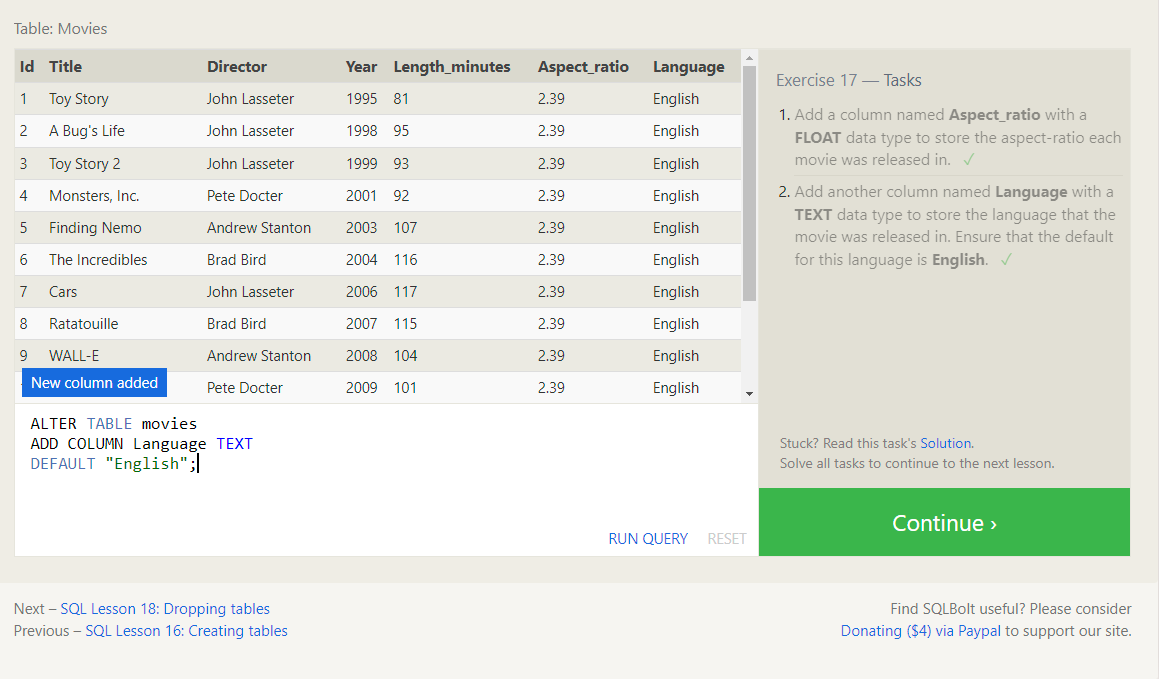Go back to SQL Lesson 16: Creating tables
Screen dimensions: 1159x679
[186, 631]
